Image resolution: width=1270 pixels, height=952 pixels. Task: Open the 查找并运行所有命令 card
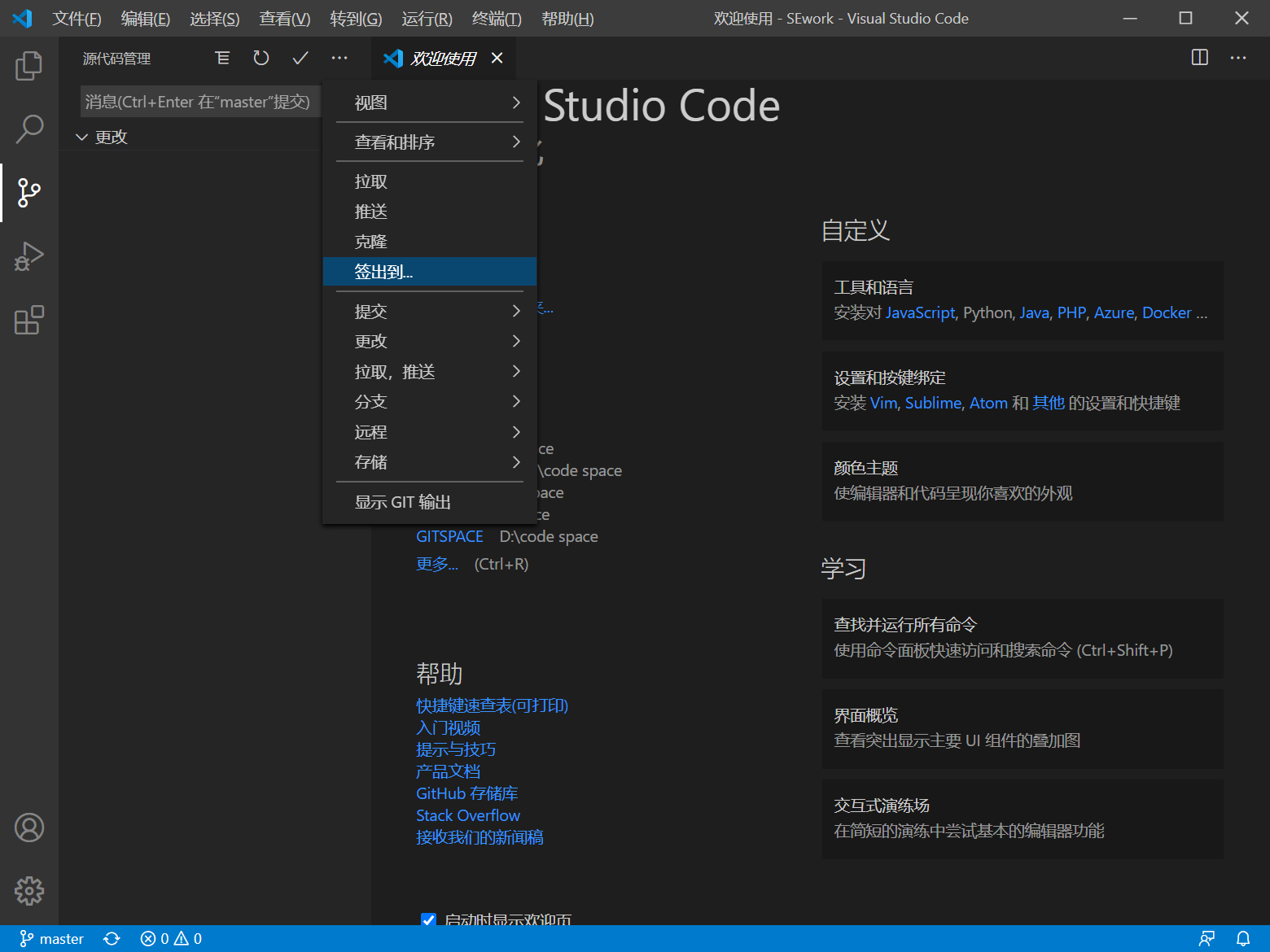(1023, 638)
